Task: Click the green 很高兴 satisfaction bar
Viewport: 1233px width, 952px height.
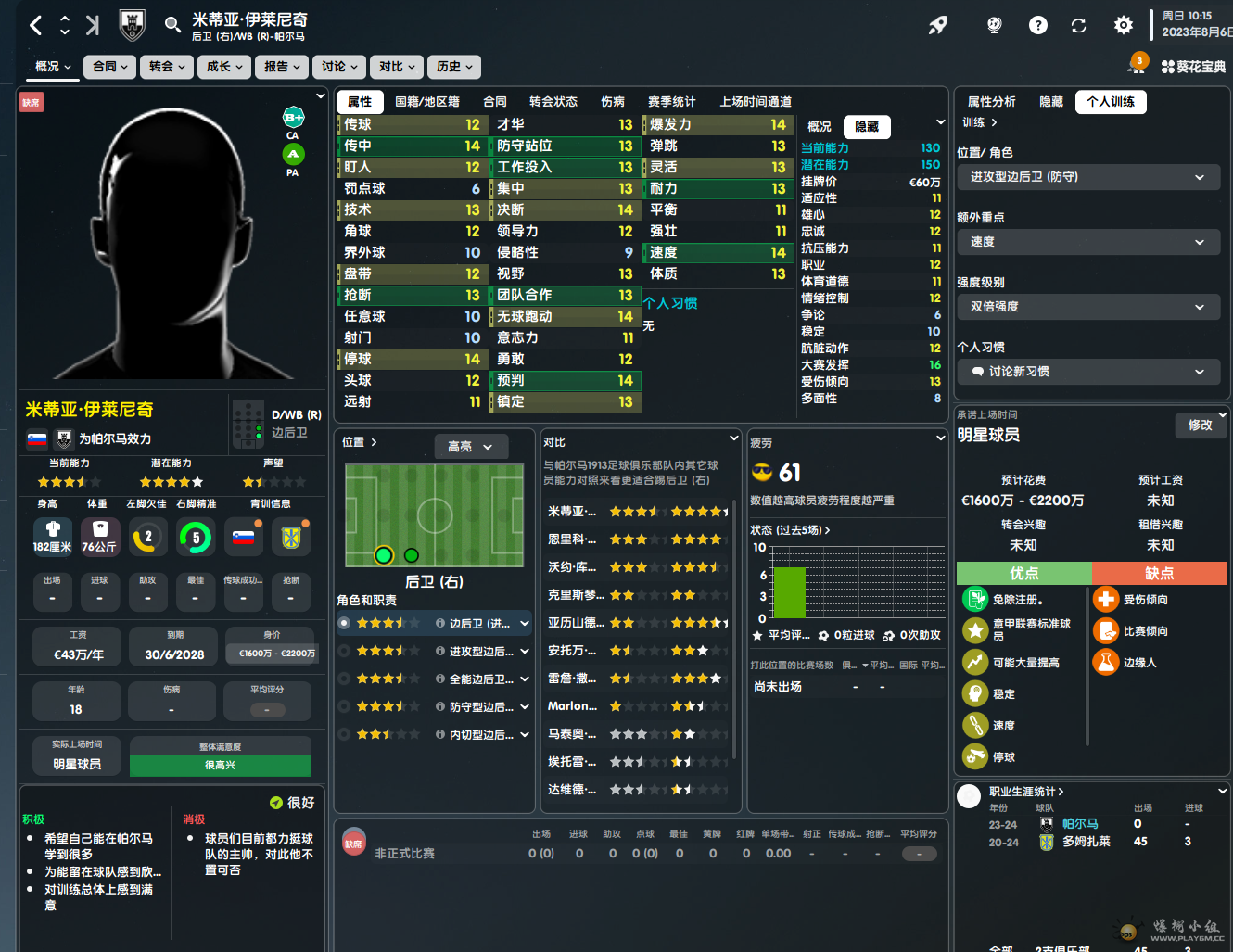Action: [x=221, y=766]
